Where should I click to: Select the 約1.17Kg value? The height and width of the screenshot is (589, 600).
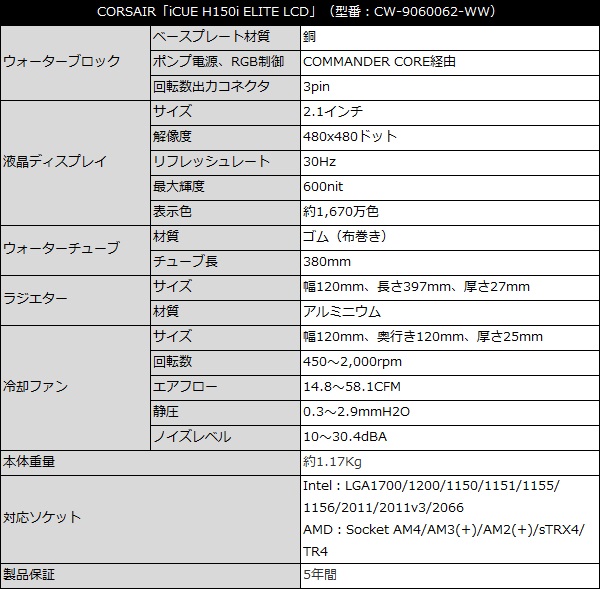click(332, 462)
